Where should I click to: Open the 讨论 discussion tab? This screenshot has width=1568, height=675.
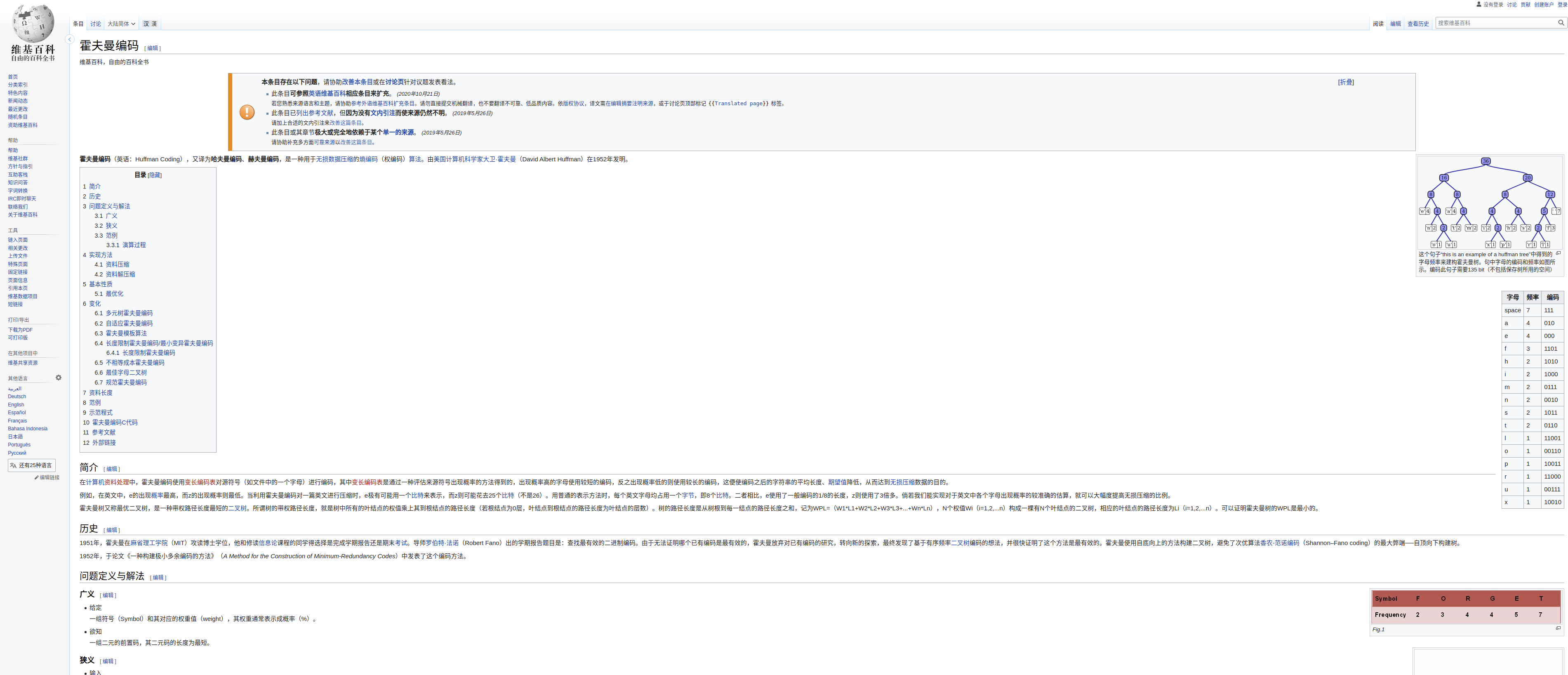click(x=96, y=24)
